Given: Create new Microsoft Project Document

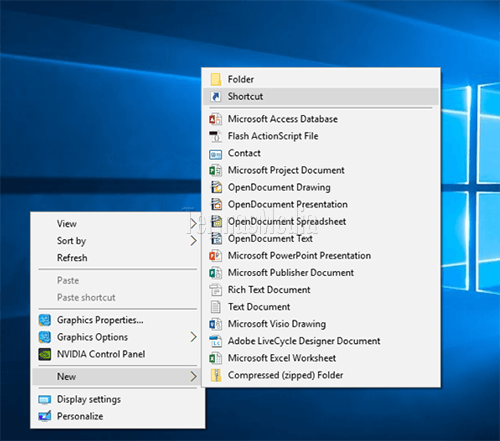Looking at the screenshot, I should [321, 170].
